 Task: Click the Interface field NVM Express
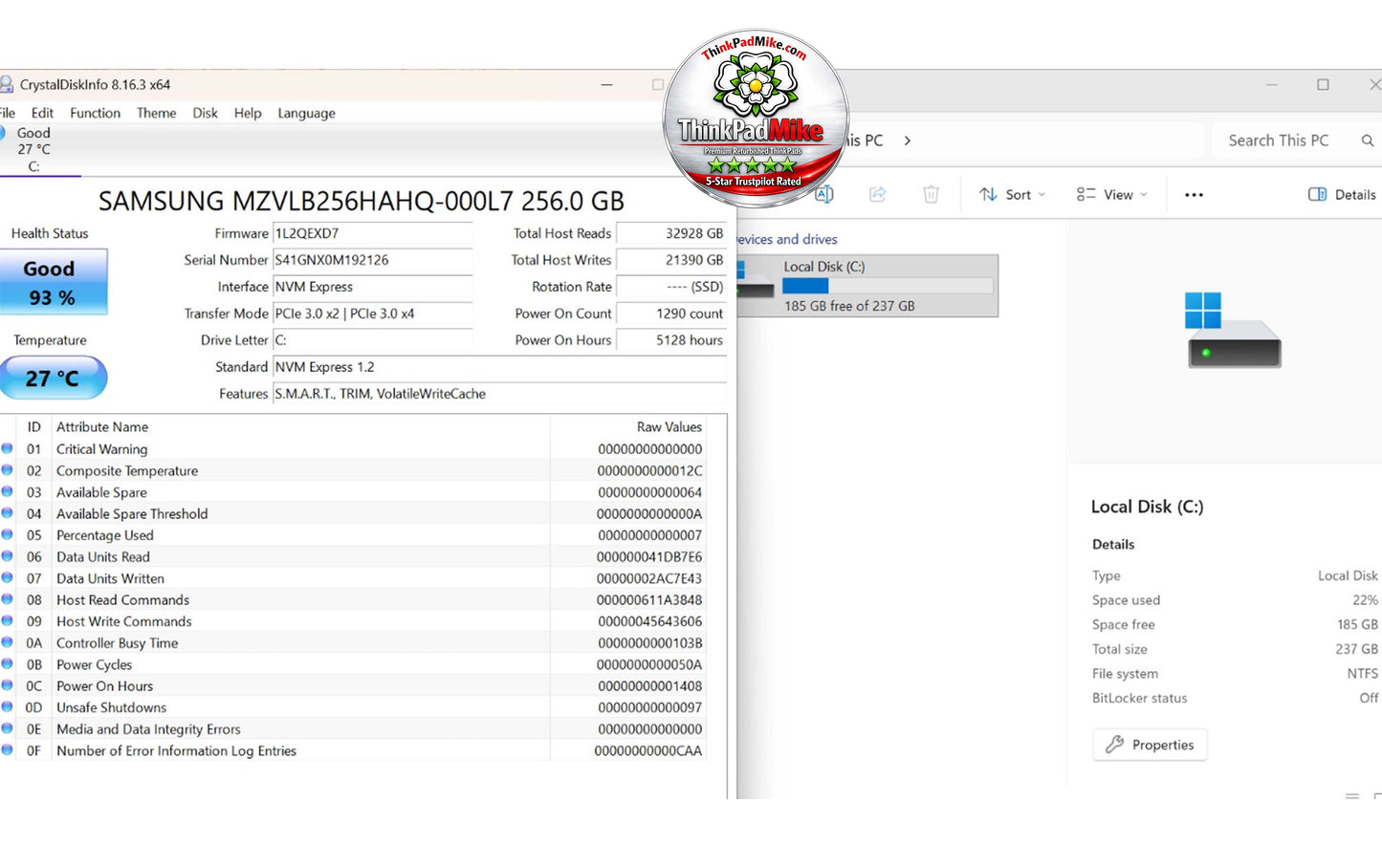pyautogui.click(x=373, y=287)
